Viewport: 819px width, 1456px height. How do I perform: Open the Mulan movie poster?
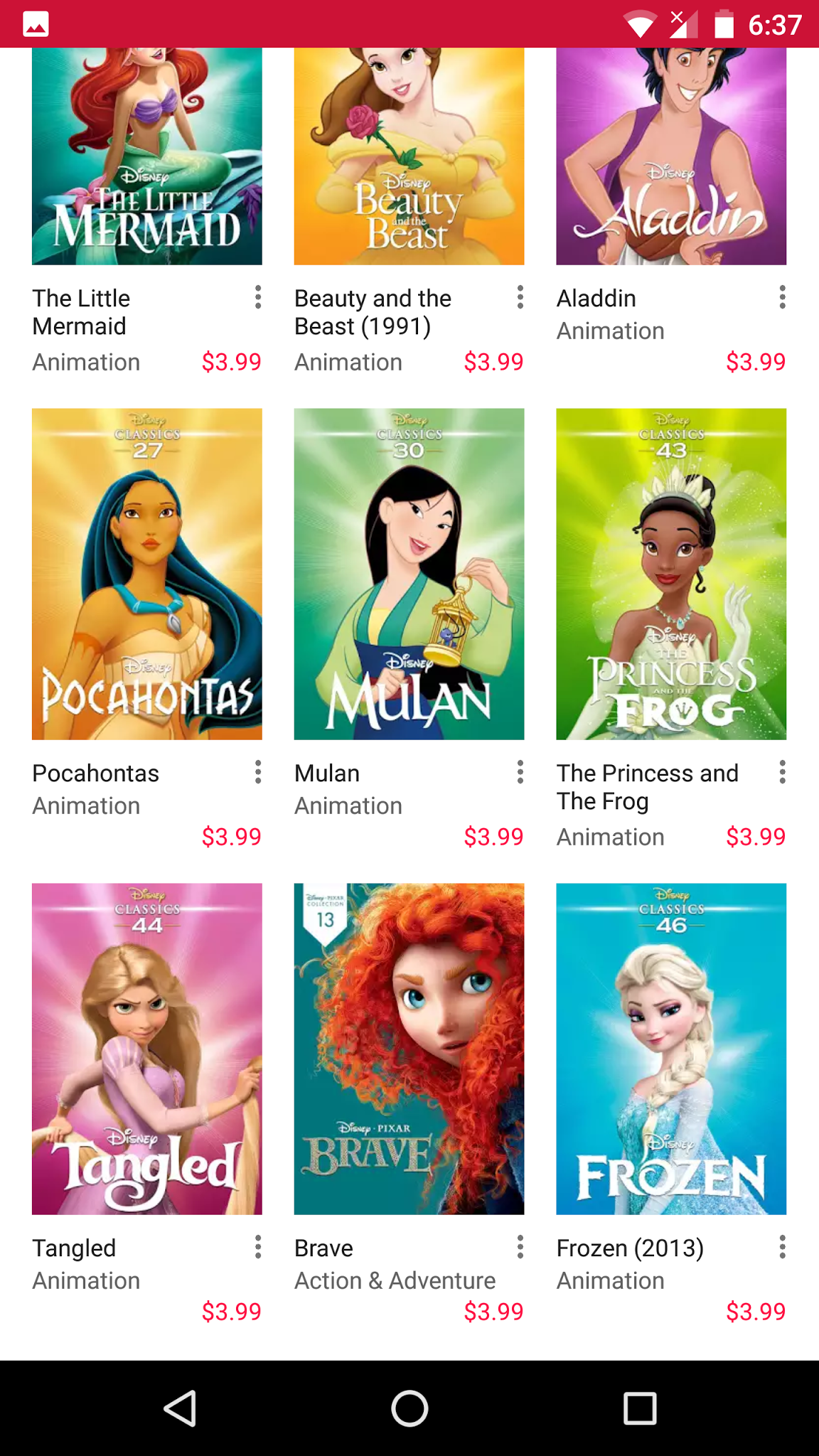coord(409,574)
